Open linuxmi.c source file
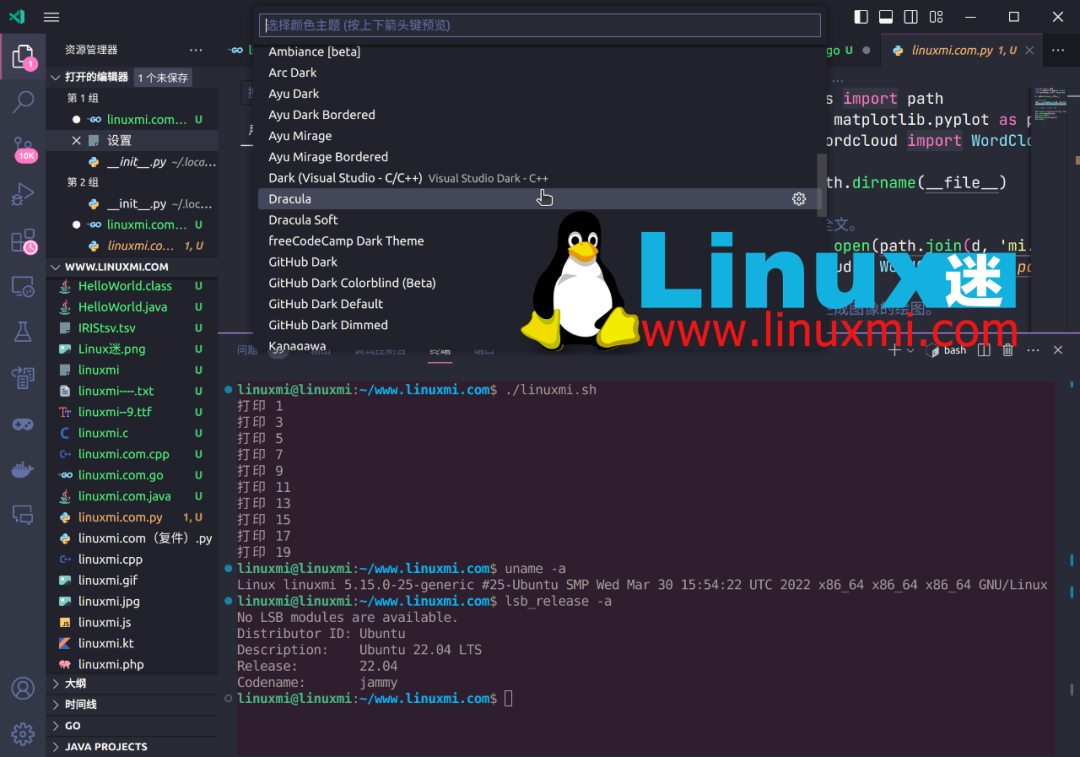This screenshot has width=1080, height=757. pyautogui.click(x=132, y=433)
